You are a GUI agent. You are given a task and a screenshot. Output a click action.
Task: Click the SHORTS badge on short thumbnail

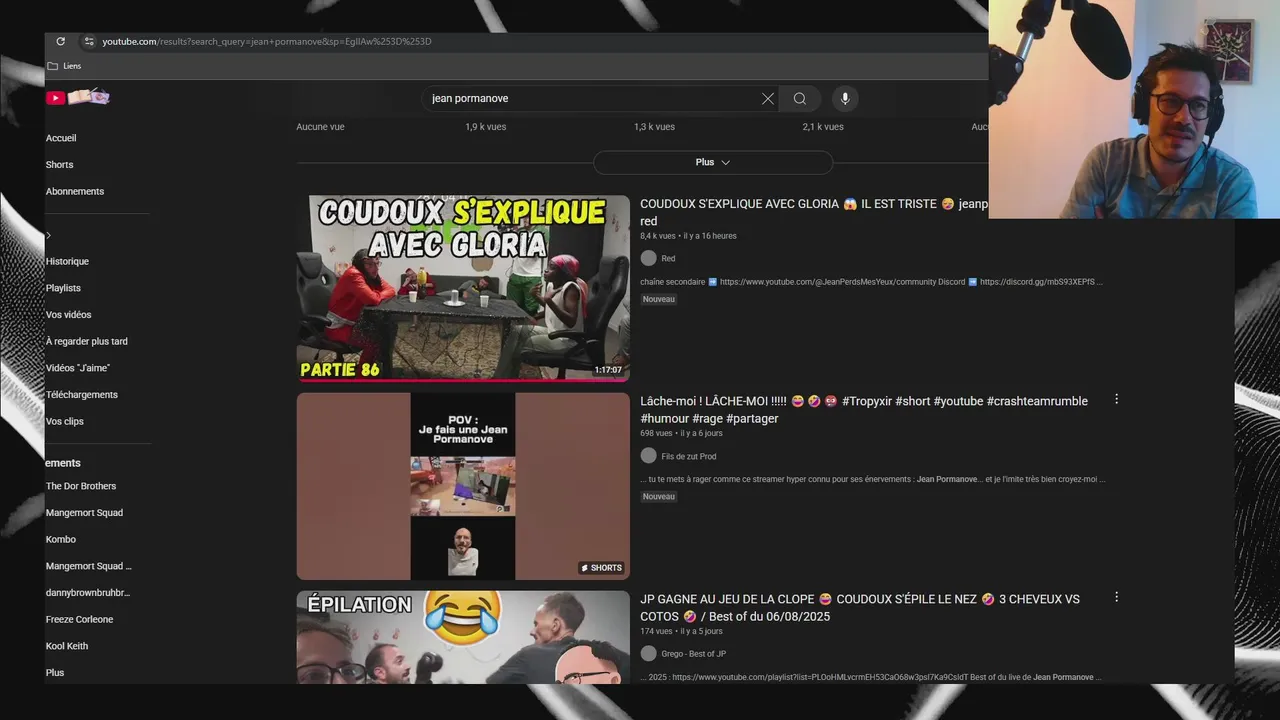coord(601,568)
